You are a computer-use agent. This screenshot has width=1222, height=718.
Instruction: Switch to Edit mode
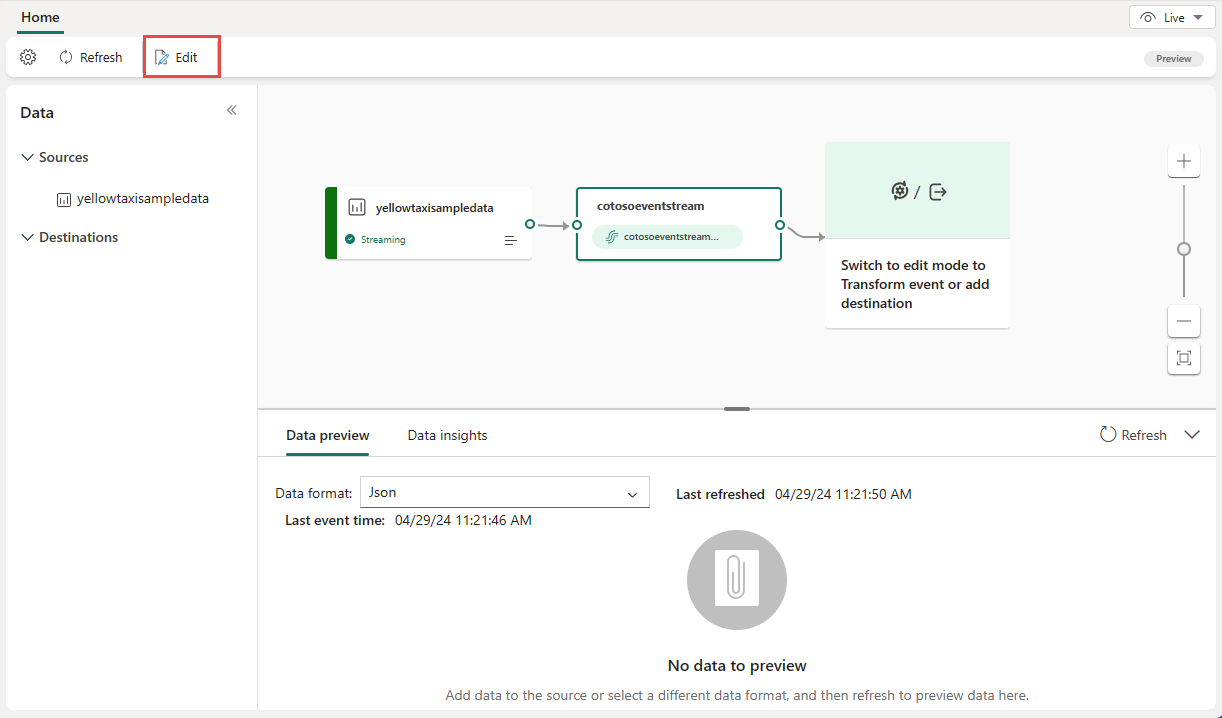coord(177,57)
